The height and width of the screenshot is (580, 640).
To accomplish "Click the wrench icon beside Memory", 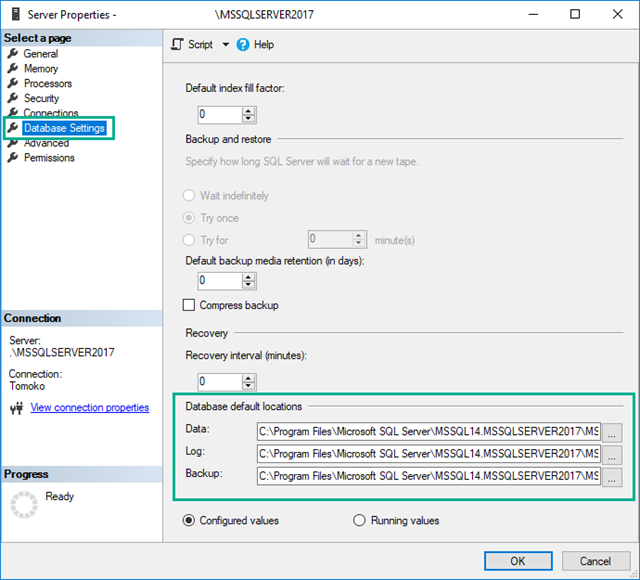I will pyautogui.click(x=13, y=69).
